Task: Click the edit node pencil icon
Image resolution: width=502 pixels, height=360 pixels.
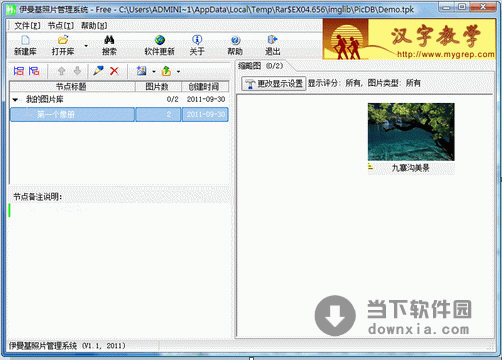Action: pyautogui.click(x=98, y=71)
